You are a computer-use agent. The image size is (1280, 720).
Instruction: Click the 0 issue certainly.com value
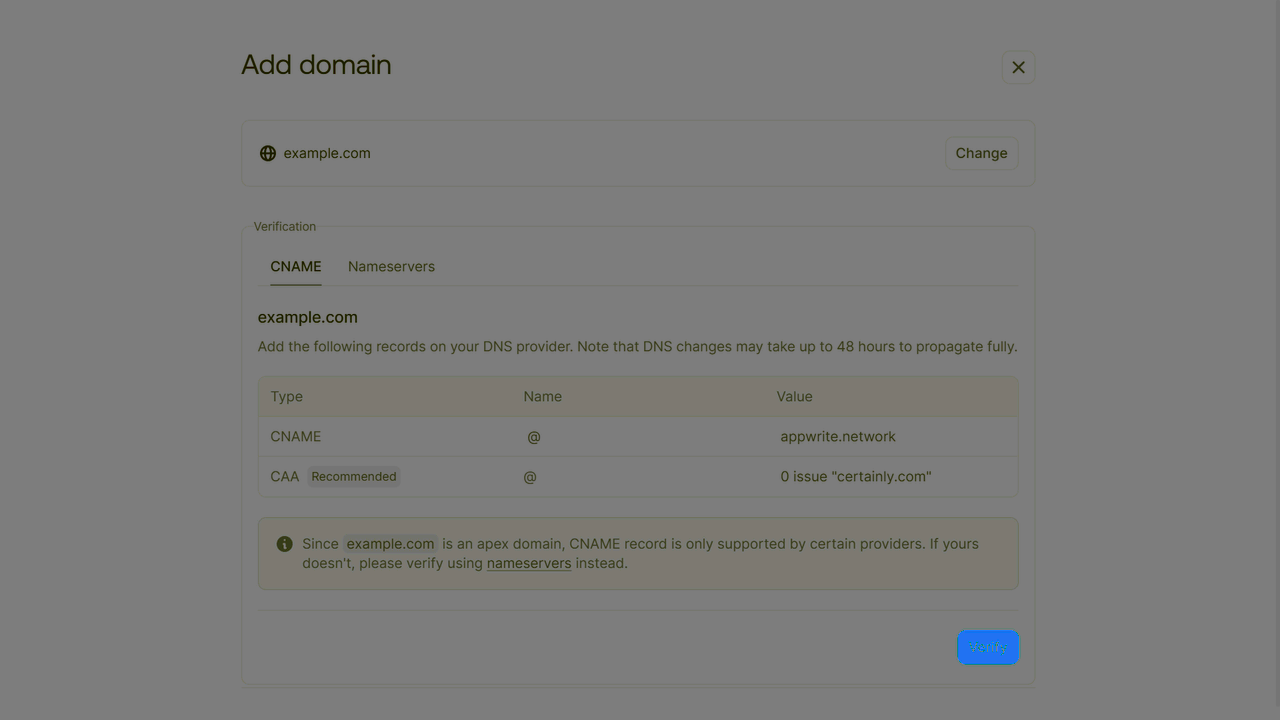tap(856, 476)
